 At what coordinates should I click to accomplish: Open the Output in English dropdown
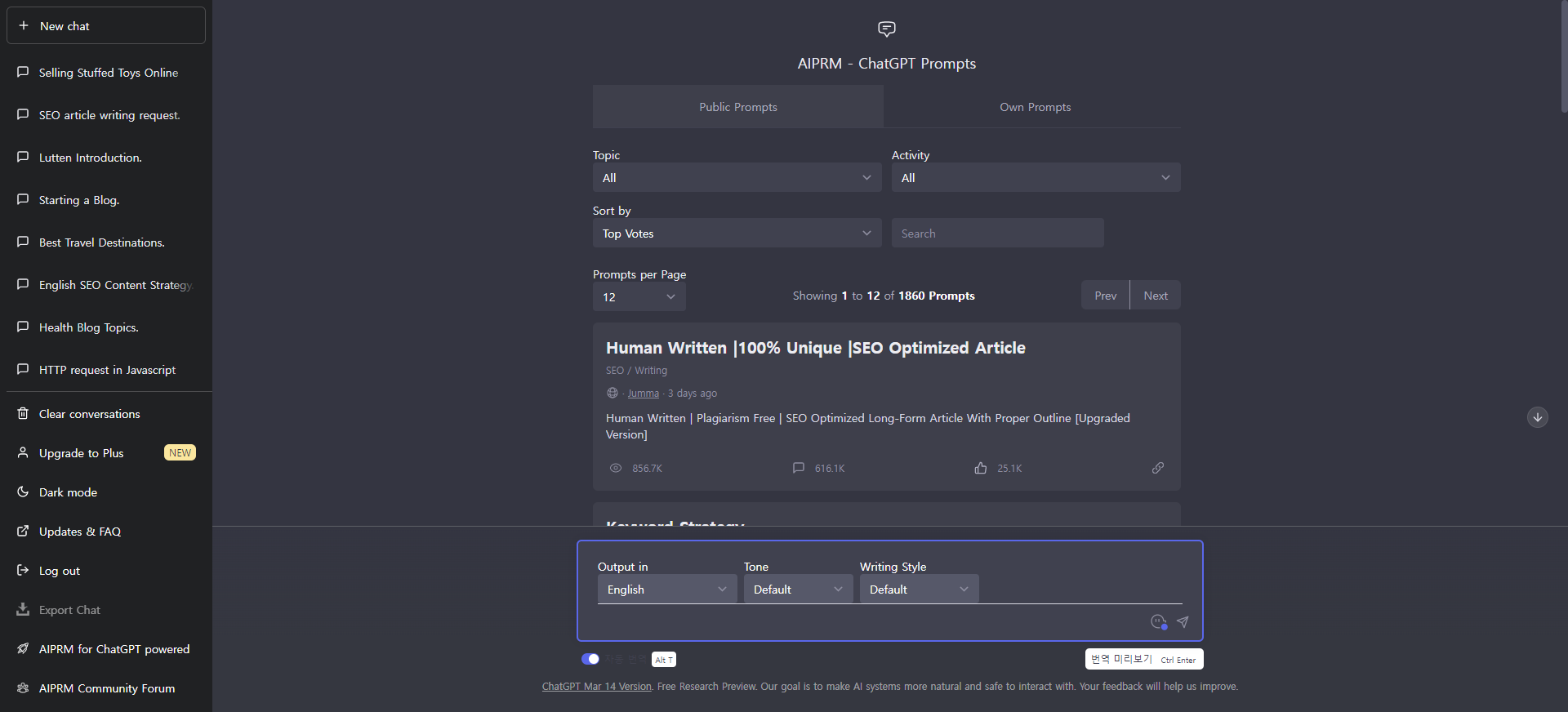[666, 589]
